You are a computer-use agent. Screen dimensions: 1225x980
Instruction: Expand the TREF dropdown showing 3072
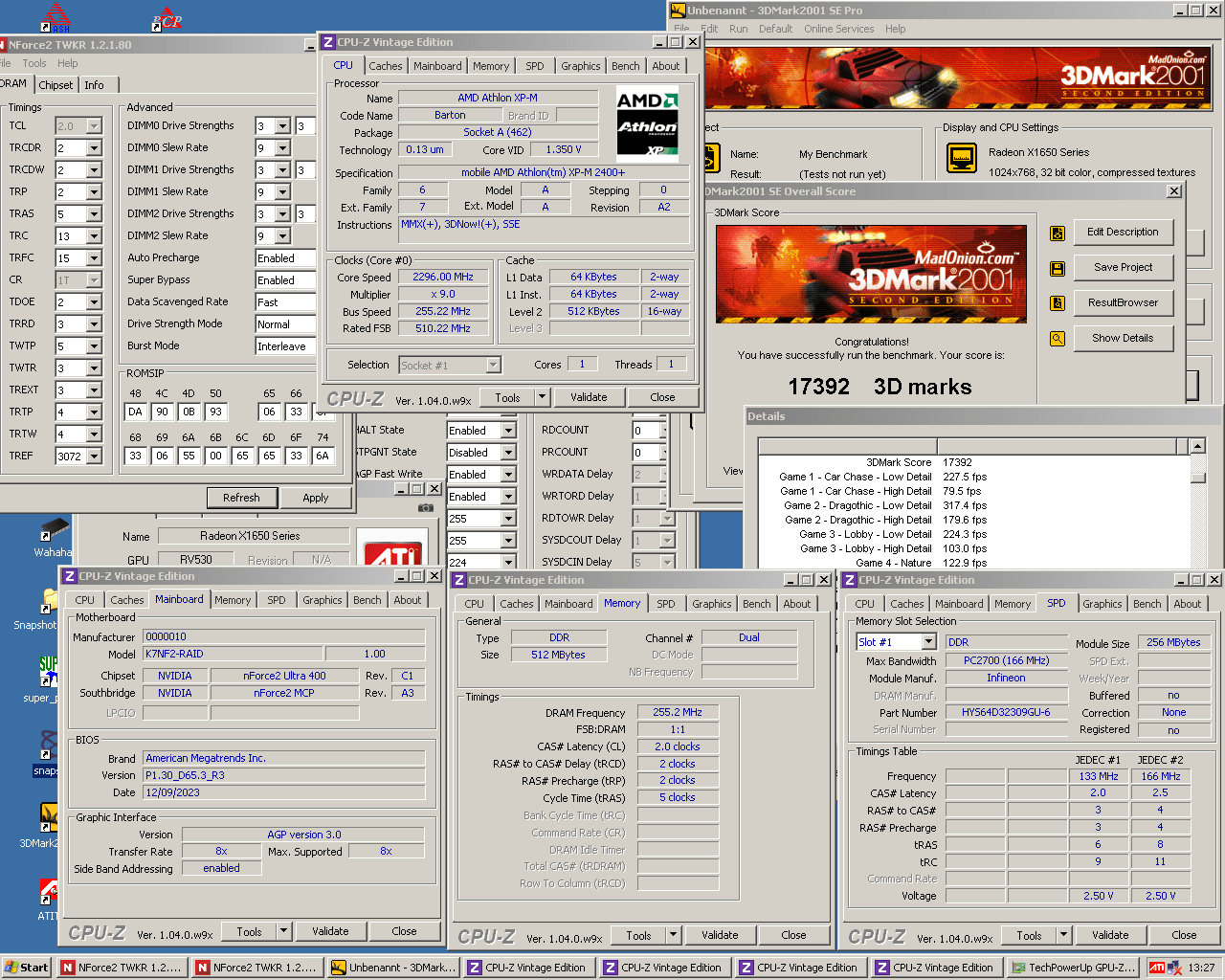pyautogui.click(x=94, y=457)
